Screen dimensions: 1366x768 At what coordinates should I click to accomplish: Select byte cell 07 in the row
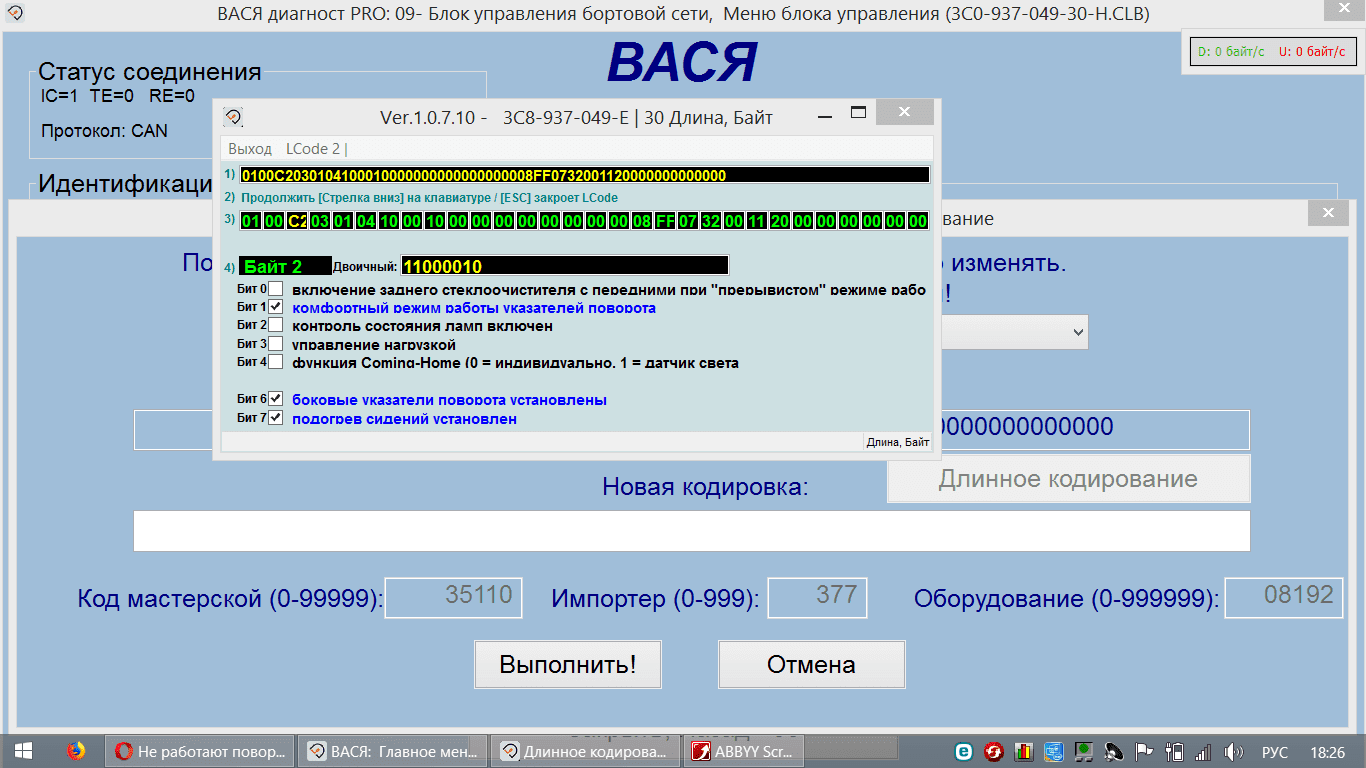point(688,220)
